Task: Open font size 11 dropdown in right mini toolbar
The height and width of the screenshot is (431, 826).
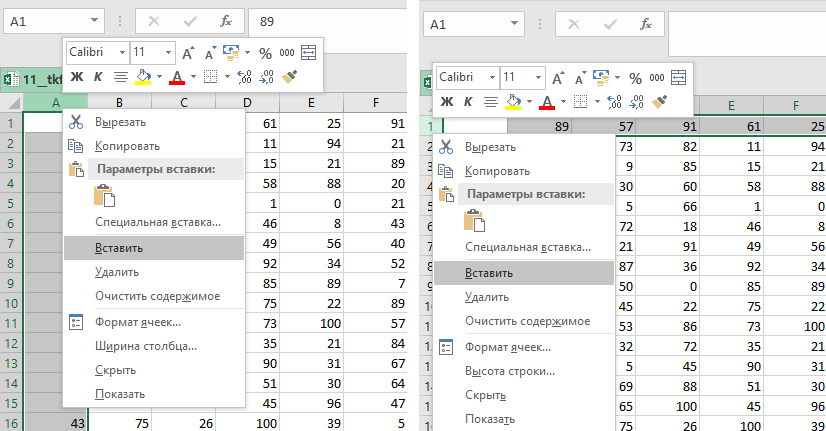Action: (x=537, y=77)
